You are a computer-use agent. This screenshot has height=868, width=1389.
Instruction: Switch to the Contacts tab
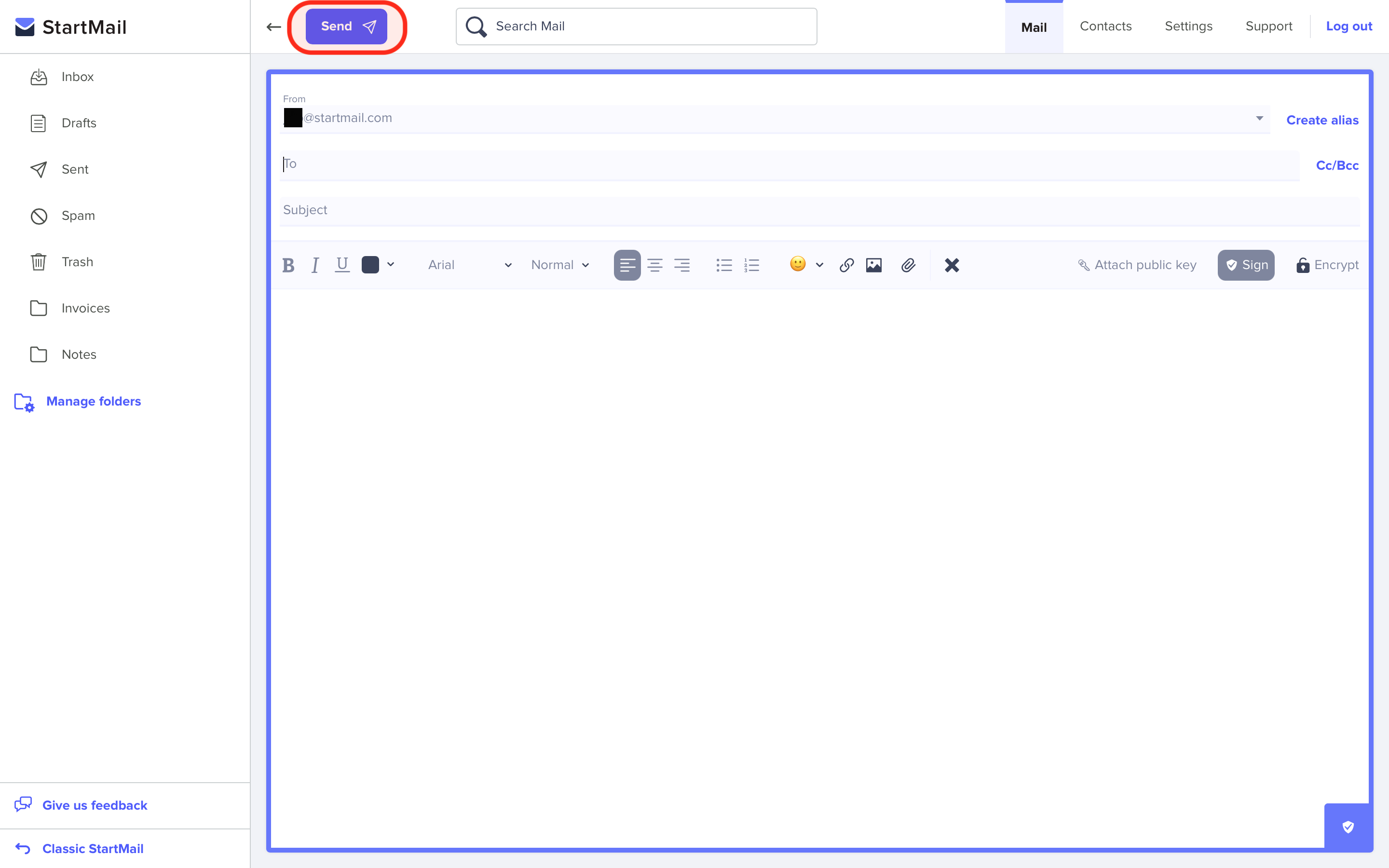(x=1105, y=26)
